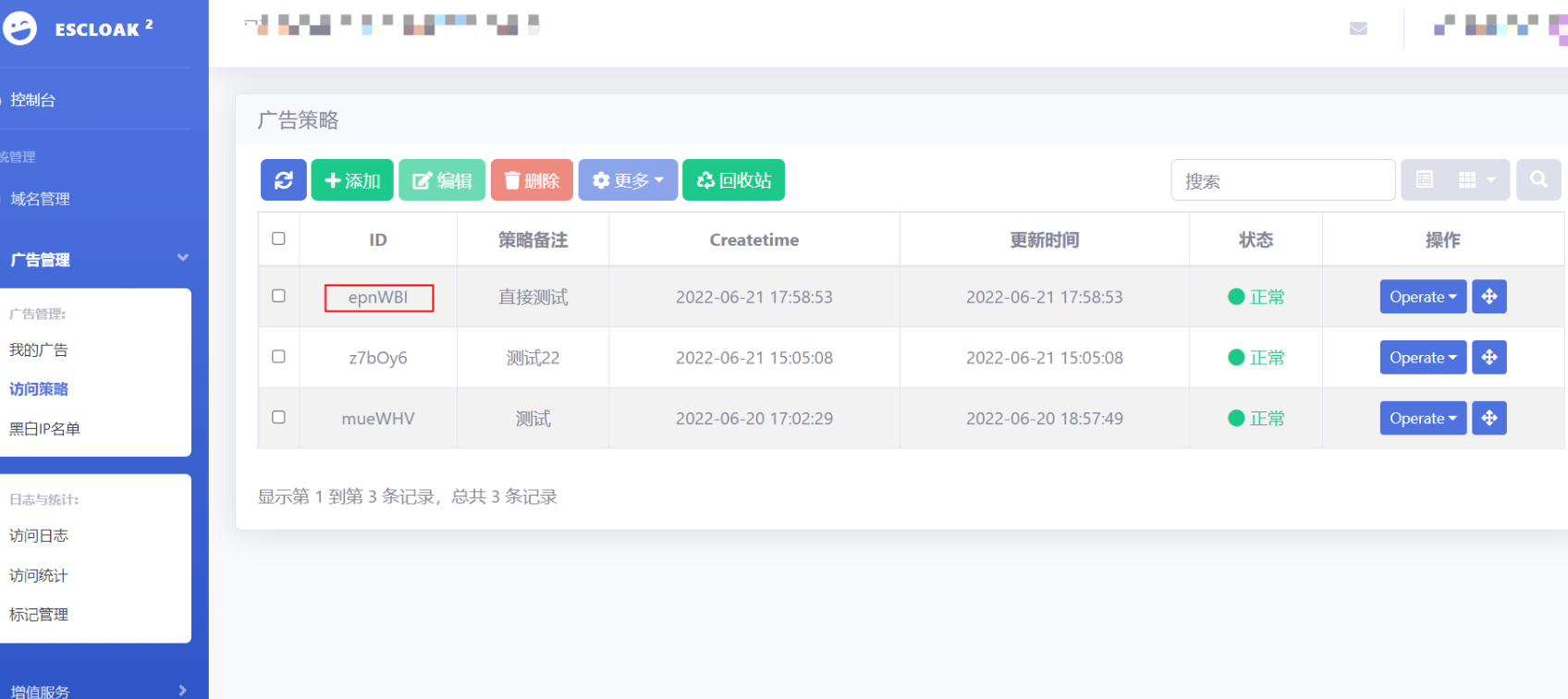Toggle 正常 status for row epnWBI

click(x=1256, y=297)
